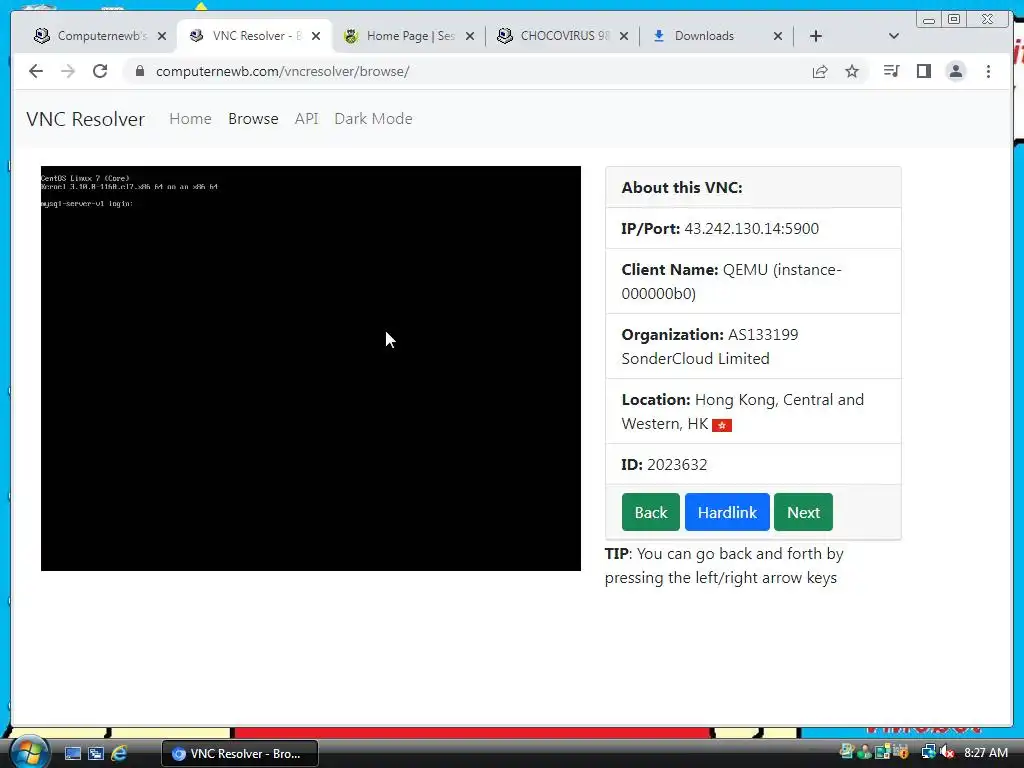Click the Hong Kong flag icon
Viewport: 1024px width, 768px height.
coord(722,425)
